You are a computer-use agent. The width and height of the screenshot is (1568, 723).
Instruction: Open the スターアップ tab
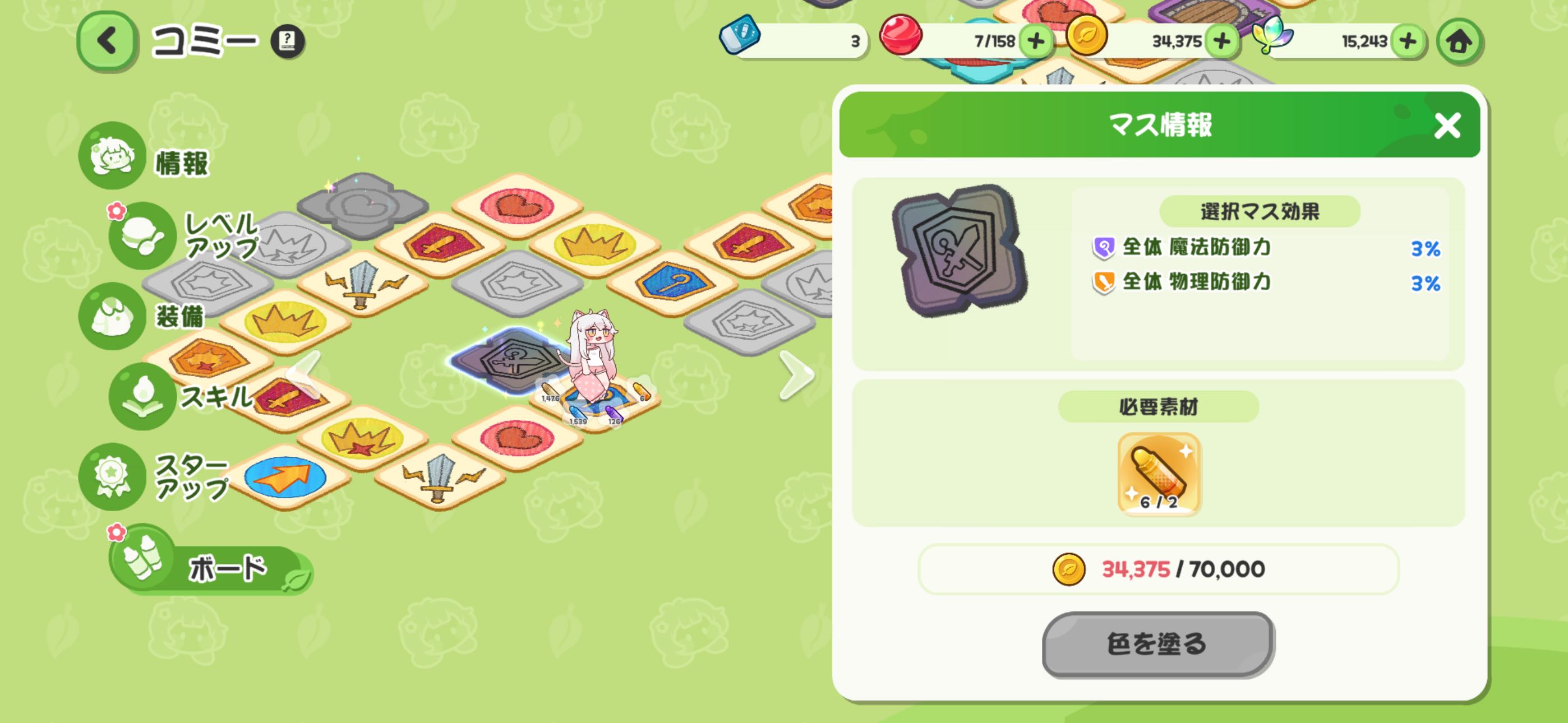pos(155,476)
